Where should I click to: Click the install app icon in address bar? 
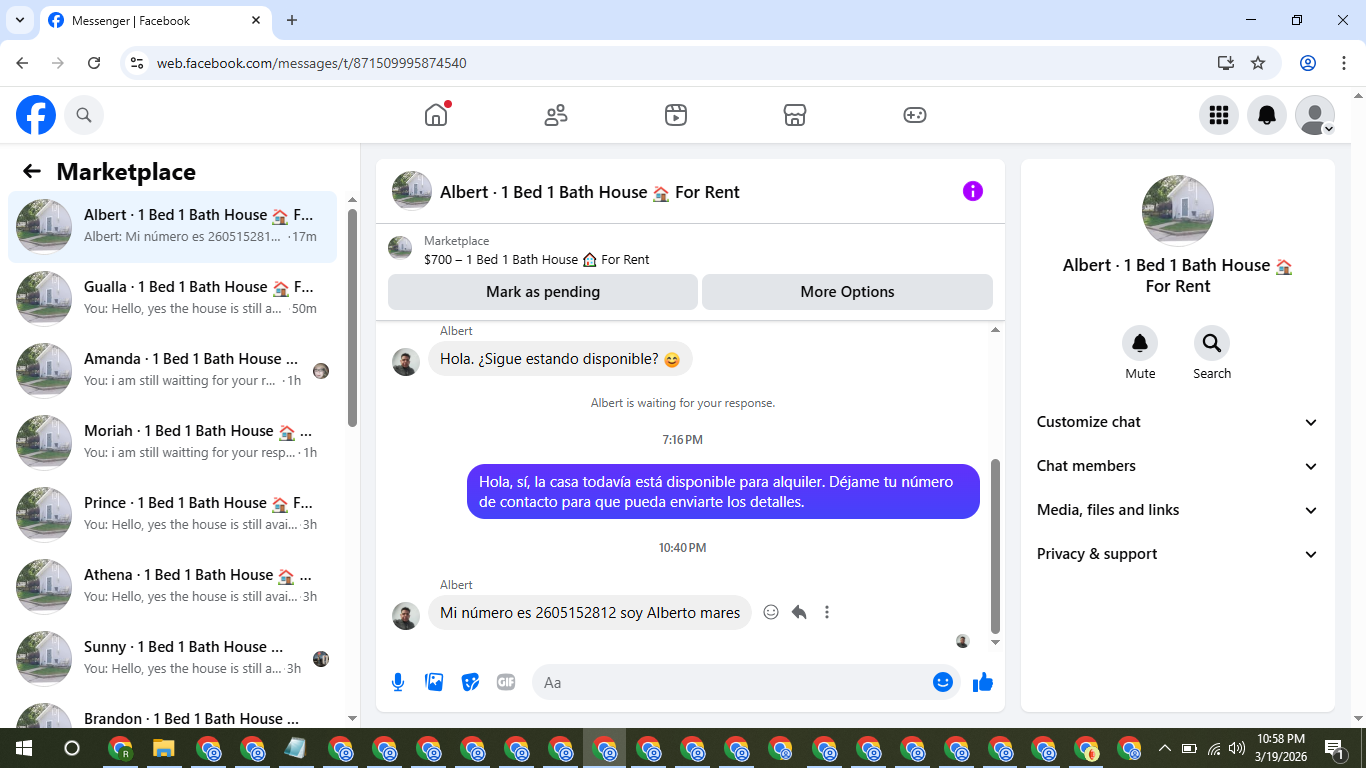1226,63
